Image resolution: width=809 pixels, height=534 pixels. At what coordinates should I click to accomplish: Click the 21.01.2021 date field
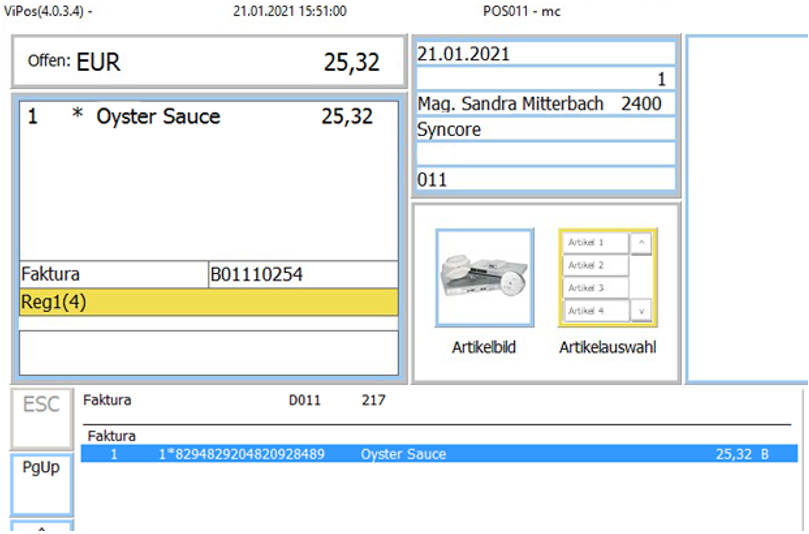pyautogui.click(x=545, y=55)
